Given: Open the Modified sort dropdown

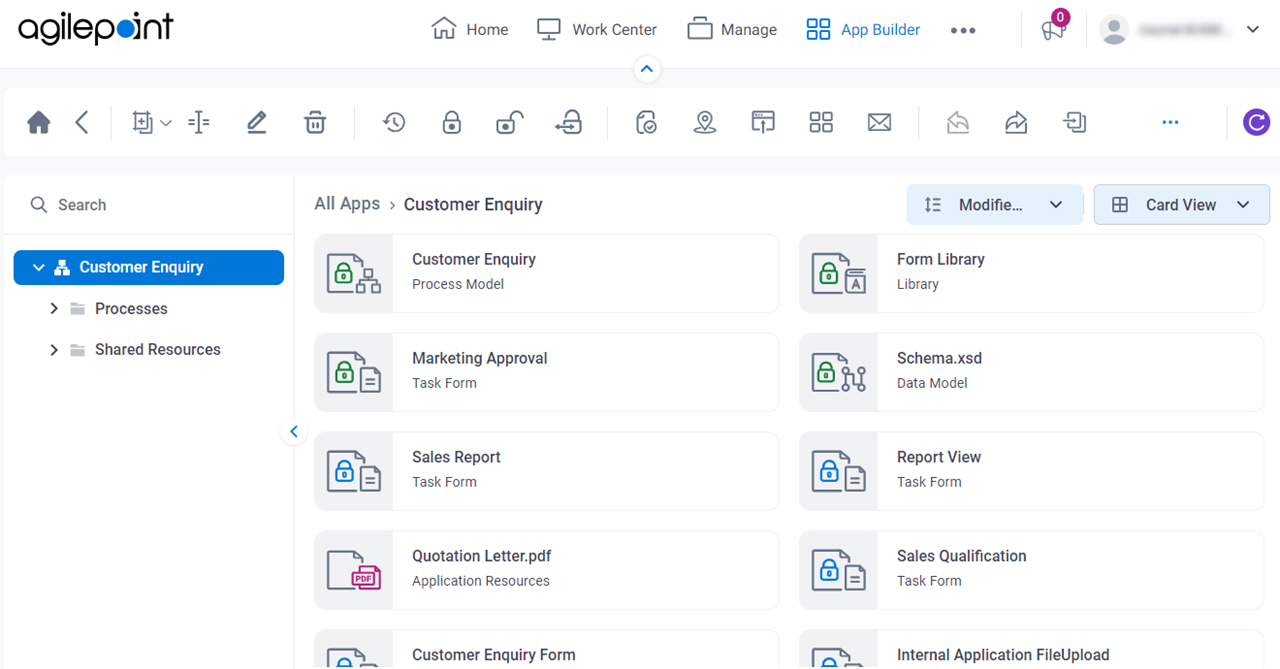Looking at the screenshot, I should tap(994, 204).
